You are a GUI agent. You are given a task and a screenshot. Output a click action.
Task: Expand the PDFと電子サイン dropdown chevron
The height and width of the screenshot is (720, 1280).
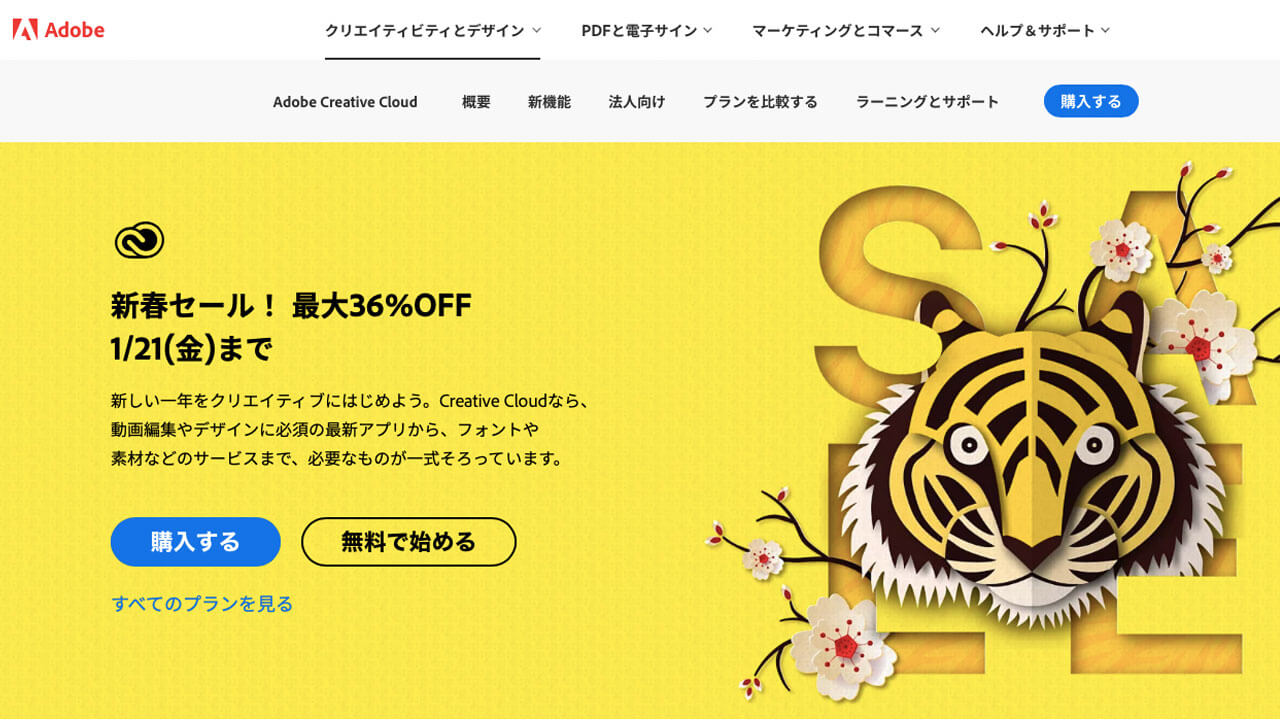pos(708,31)
